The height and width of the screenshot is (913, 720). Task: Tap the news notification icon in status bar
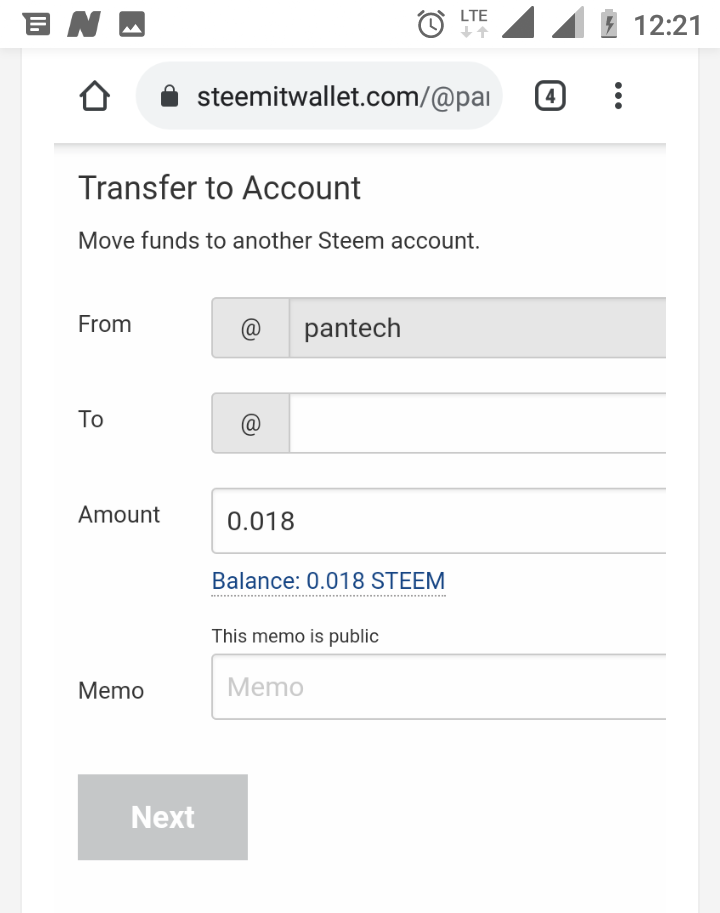[x=36, y=24]
